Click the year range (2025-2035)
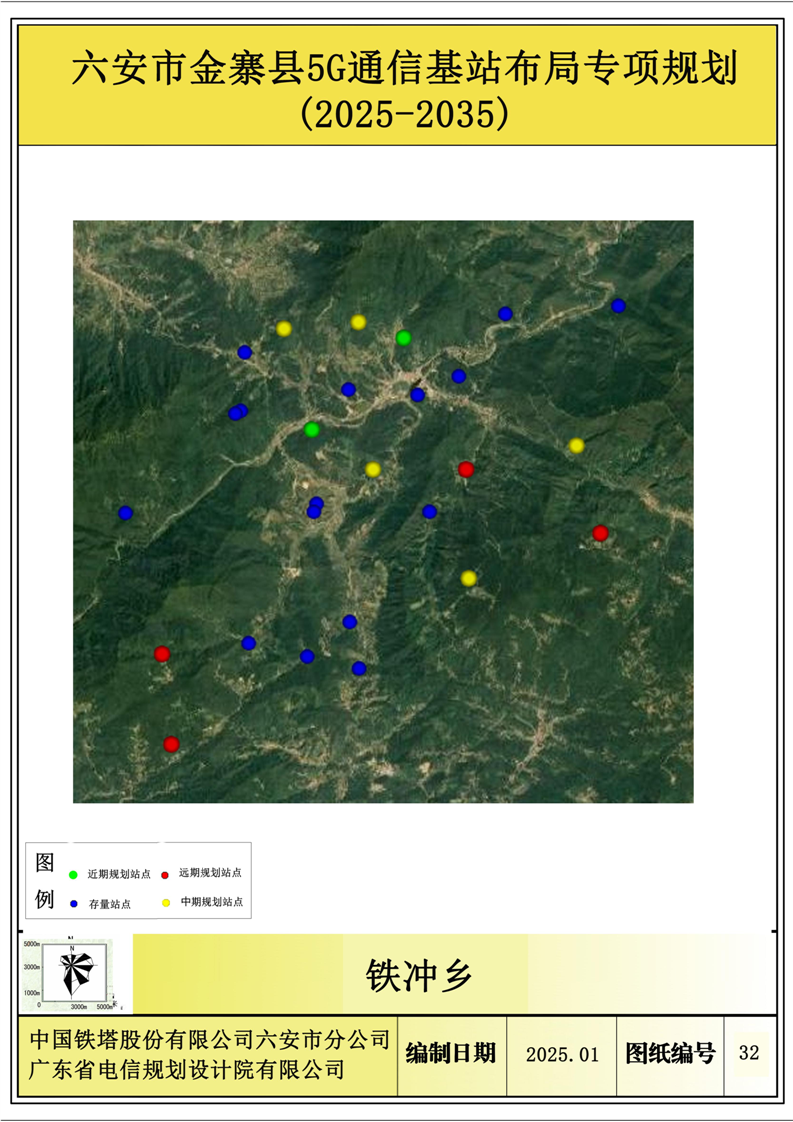Screen dimensions: 793x1122 405,114
